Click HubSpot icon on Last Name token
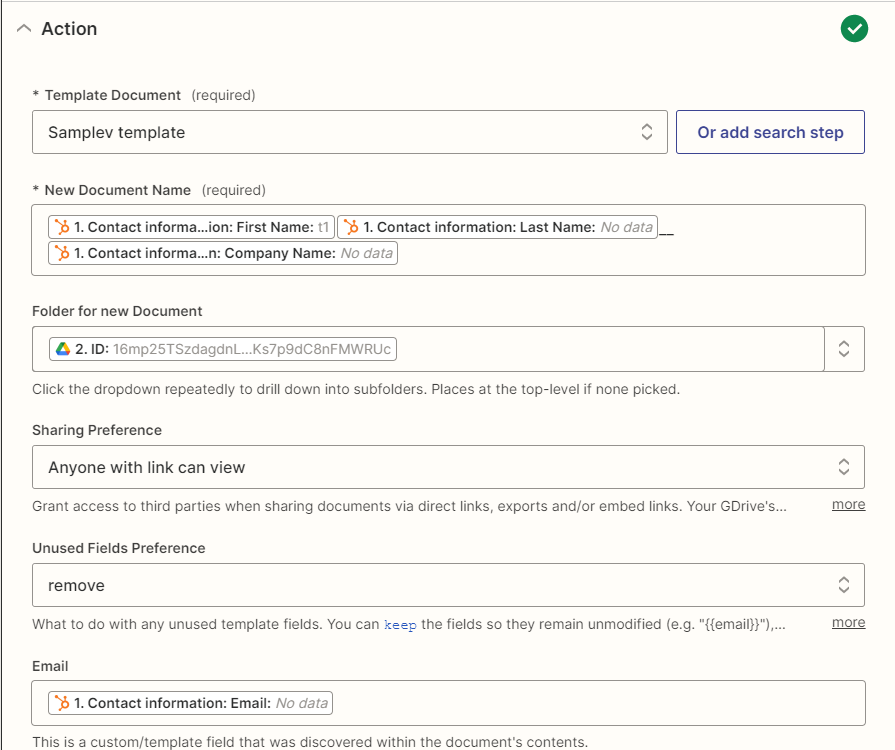The height and width of the screenshot is (750, 895). click(x=351, y=227)
